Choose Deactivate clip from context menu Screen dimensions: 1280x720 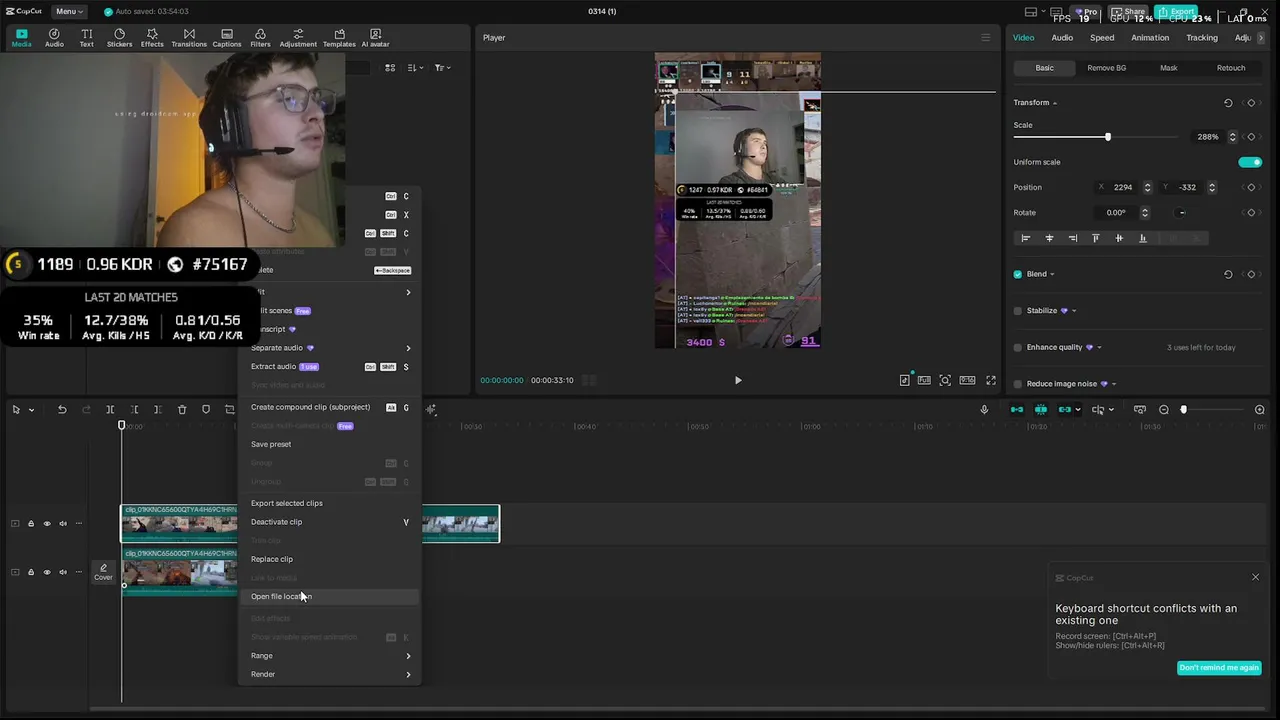[330, 522]
